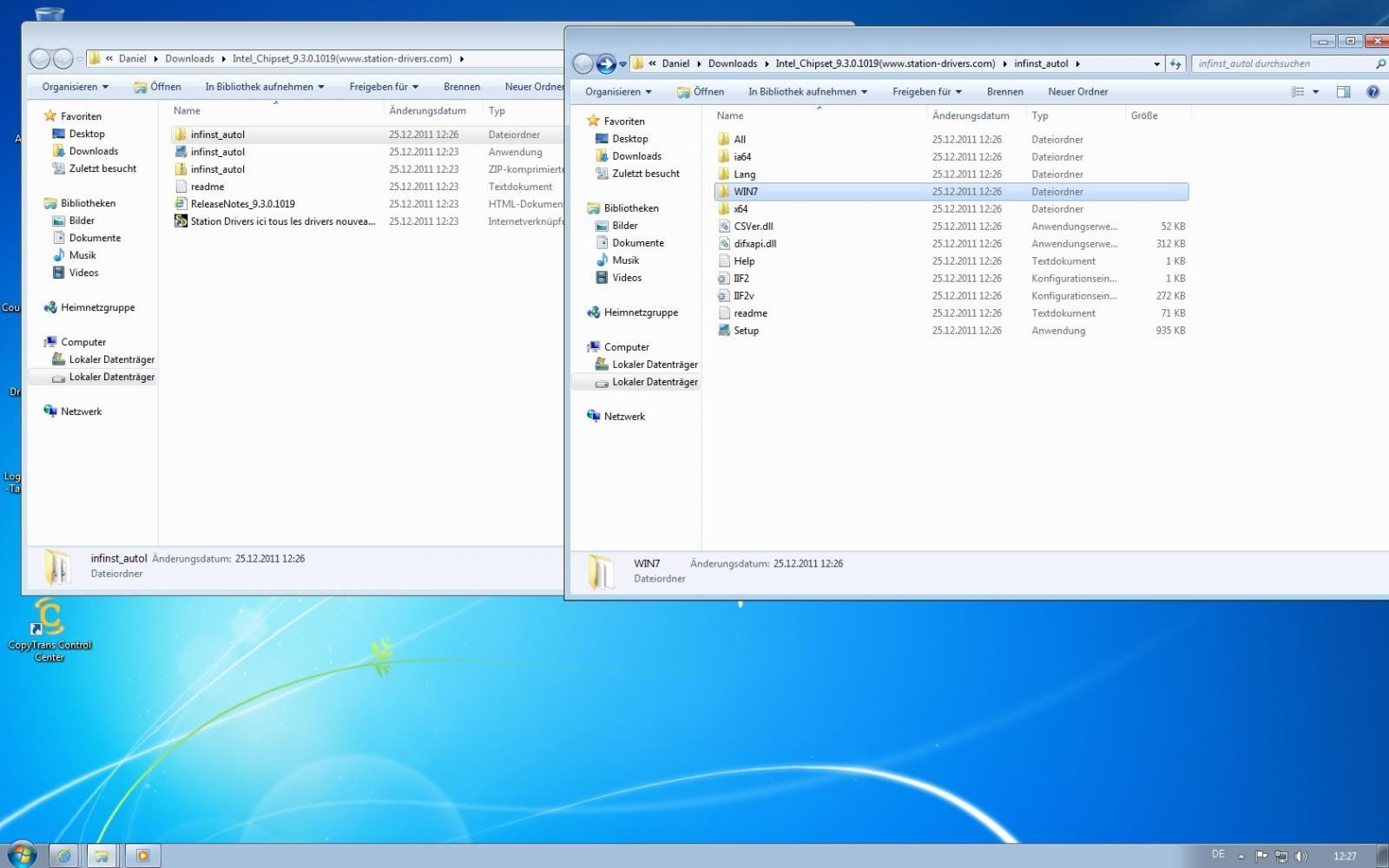Open Organisieren dropdown in left window
This screenshot has height=868, width=1389.
pos(76,87)
